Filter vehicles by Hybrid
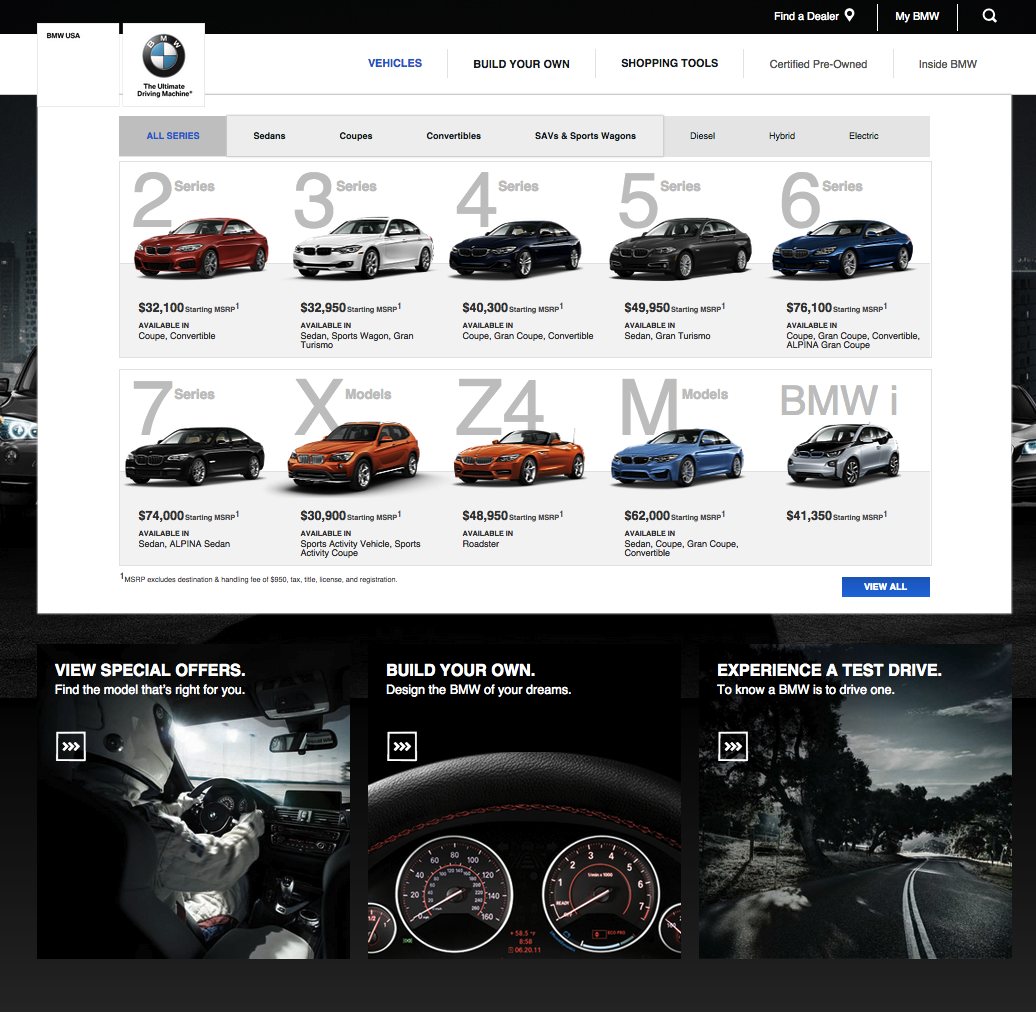The width and height of the screenshot is (1036, 1012). 782,136
